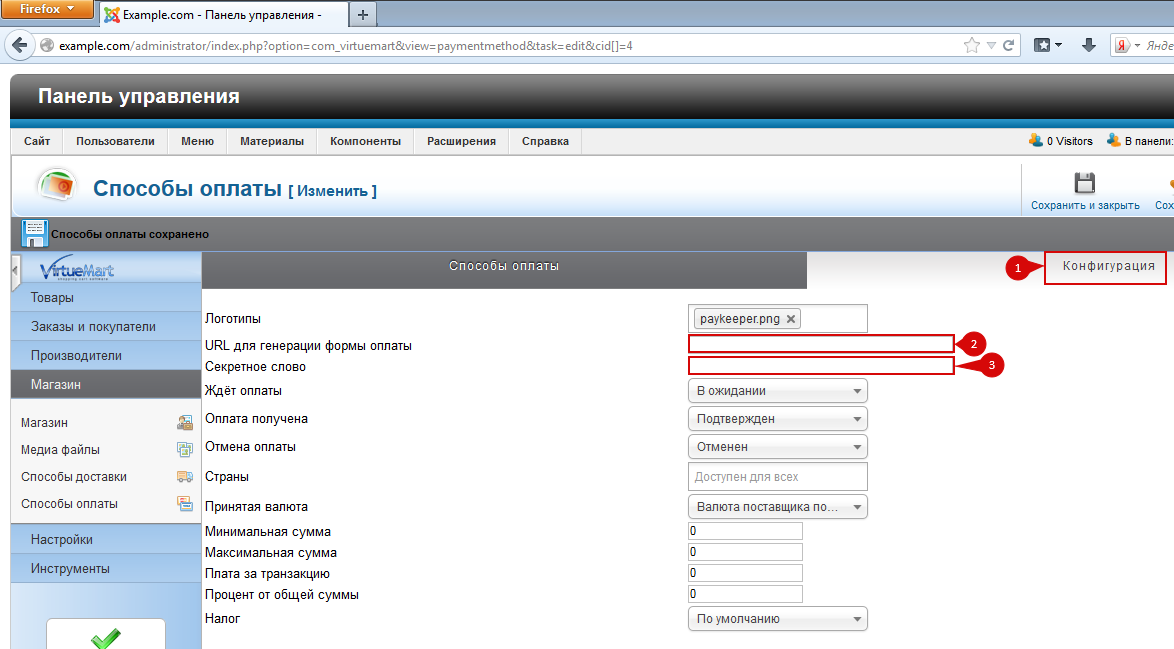Click the browser back arrow button

pos(19,46)
